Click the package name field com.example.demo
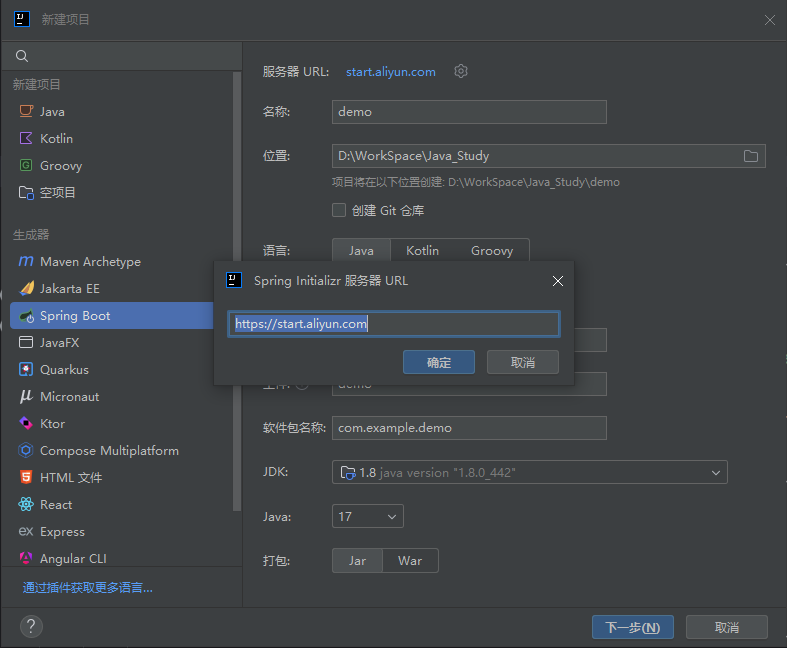This screenshot has width=787, height=648. point(469,428)
